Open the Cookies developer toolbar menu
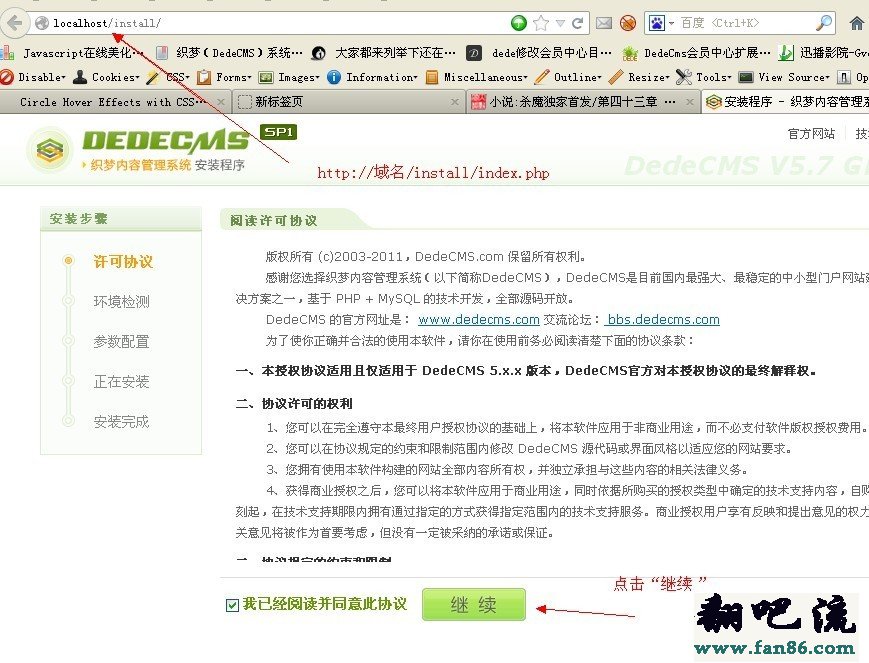The height and width of the screenshot is (663, 869). point(106,77)
